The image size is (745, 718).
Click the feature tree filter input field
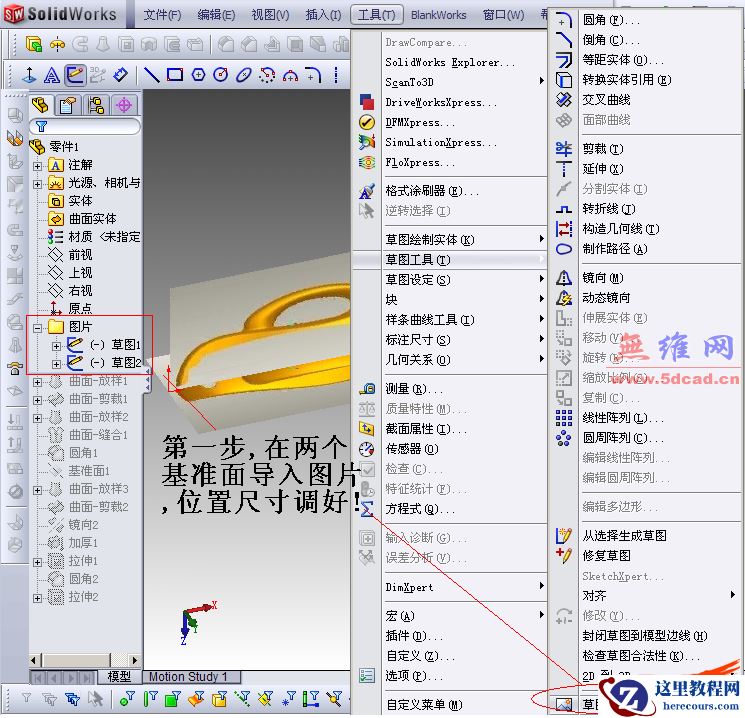pyautogui.click(x=88, y=127)
